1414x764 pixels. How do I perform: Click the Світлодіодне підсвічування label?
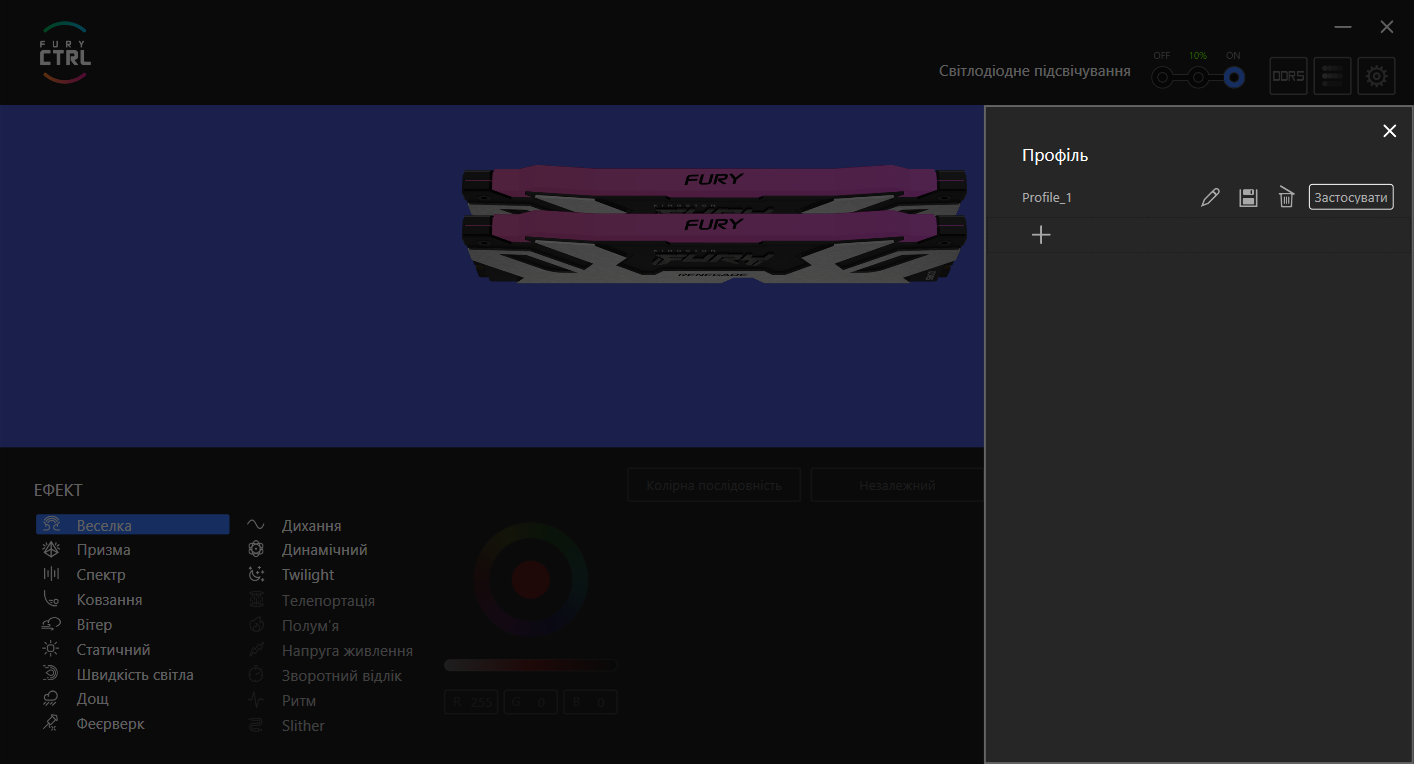click(1035, 71)
